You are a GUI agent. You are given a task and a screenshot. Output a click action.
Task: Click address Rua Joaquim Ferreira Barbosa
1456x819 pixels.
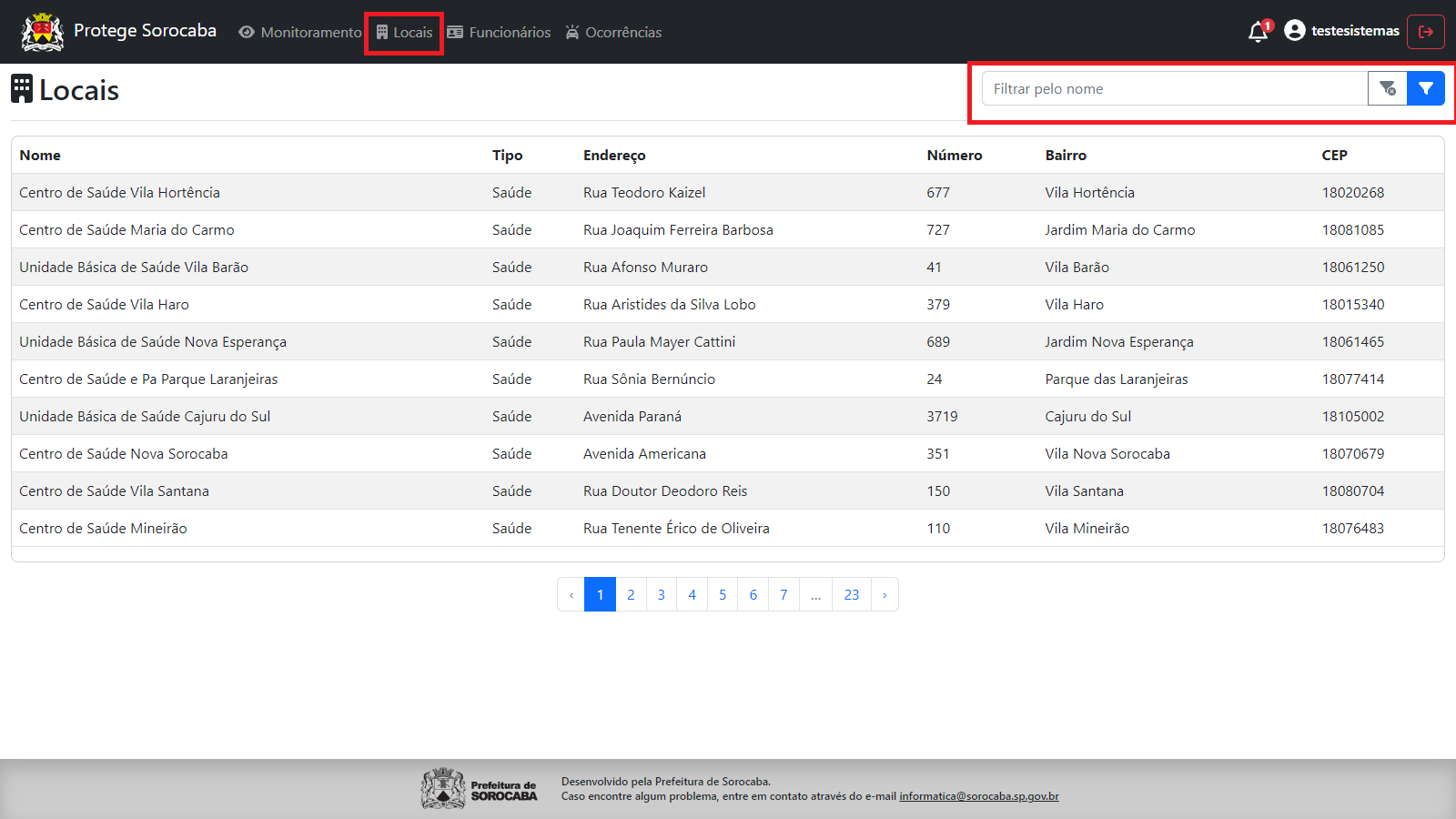[x=678, y=229]
